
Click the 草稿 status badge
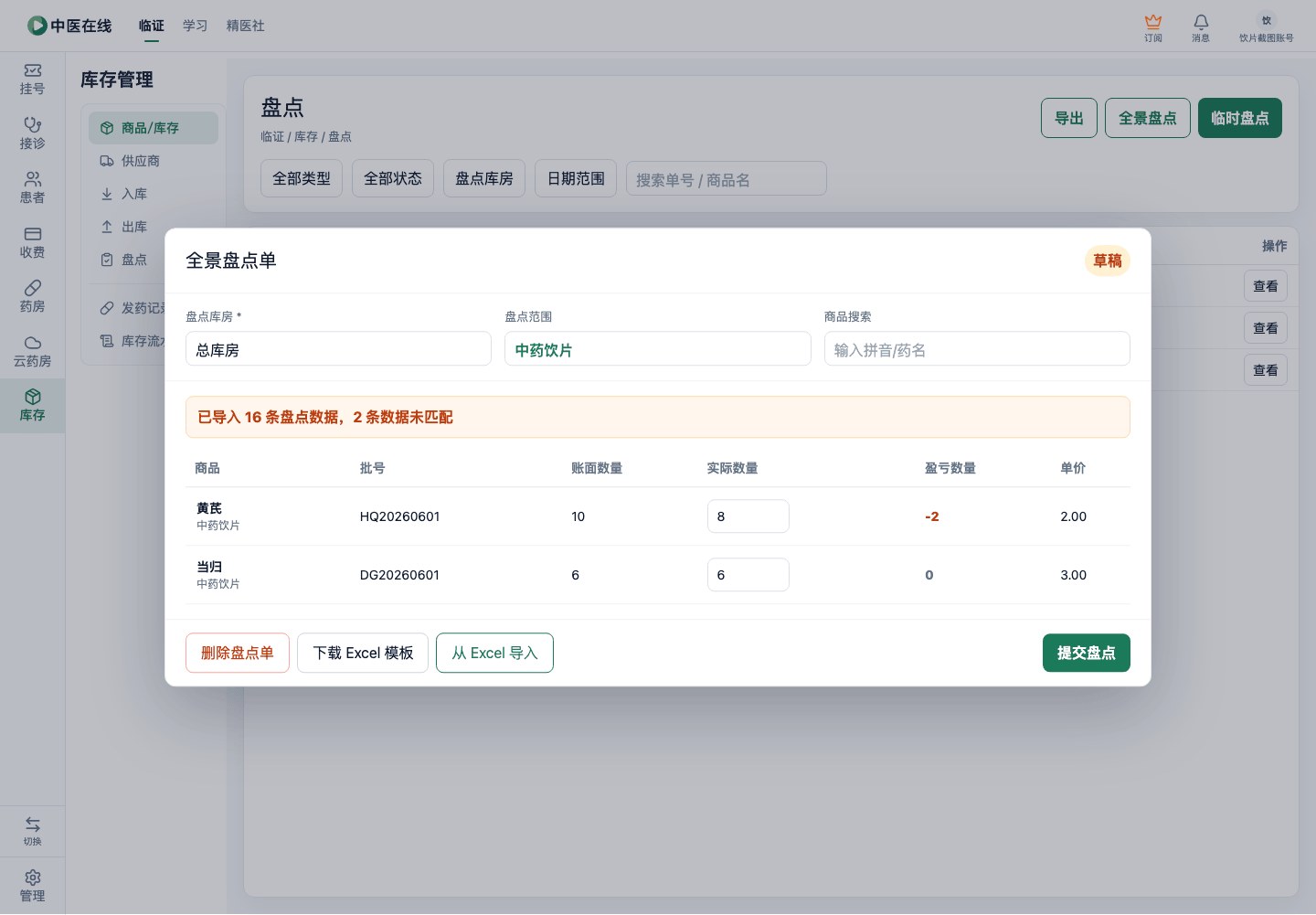[1108, 261]
